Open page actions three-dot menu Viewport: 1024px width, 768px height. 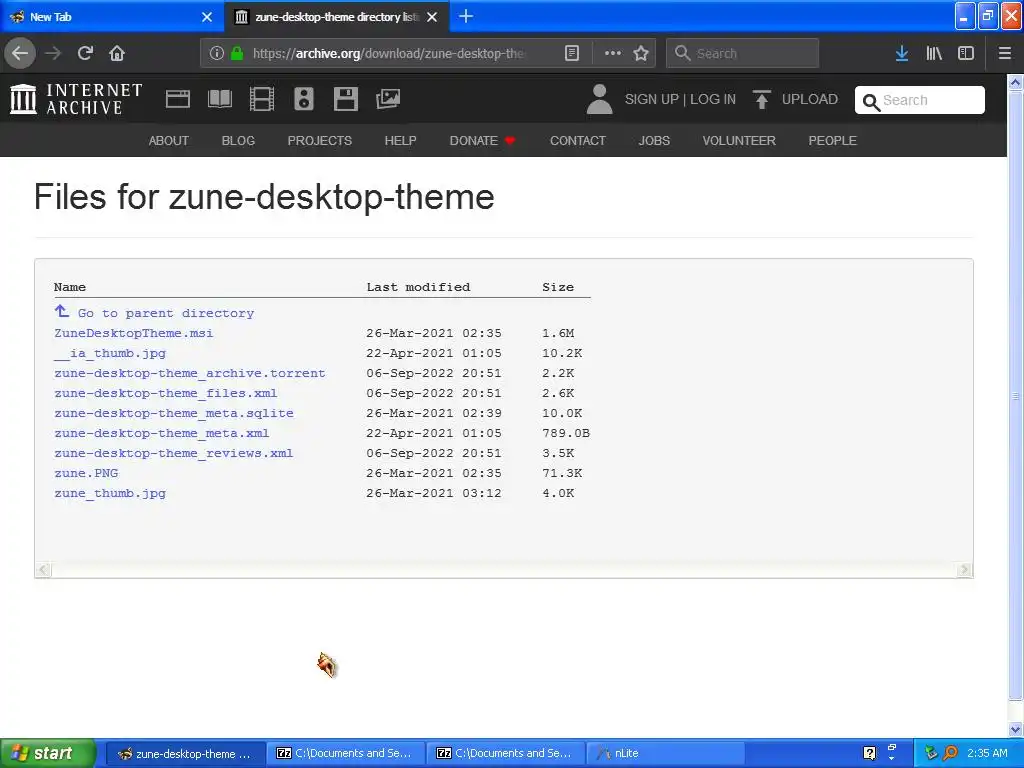(613, 53)
